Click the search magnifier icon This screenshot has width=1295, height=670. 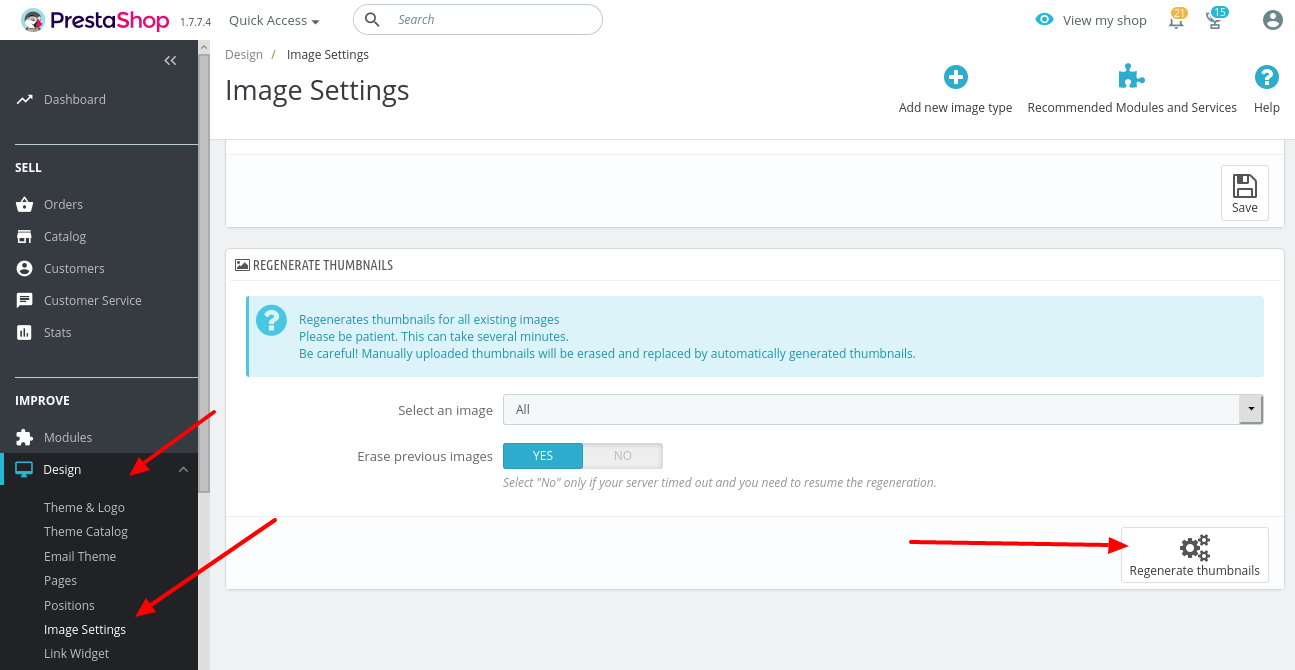tap(372, 19)
